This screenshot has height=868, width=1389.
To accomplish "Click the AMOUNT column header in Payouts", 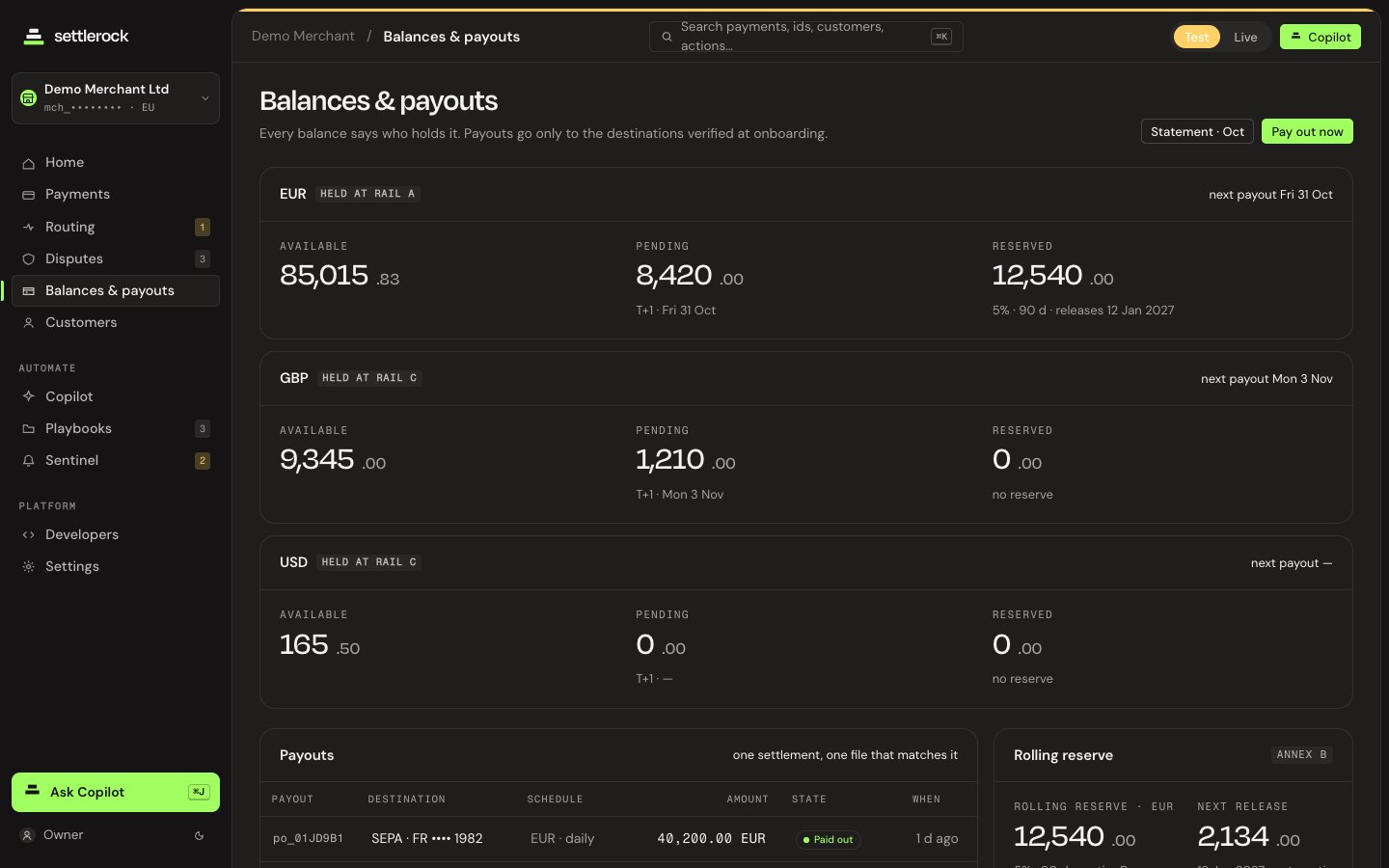I will coord(748,800).
